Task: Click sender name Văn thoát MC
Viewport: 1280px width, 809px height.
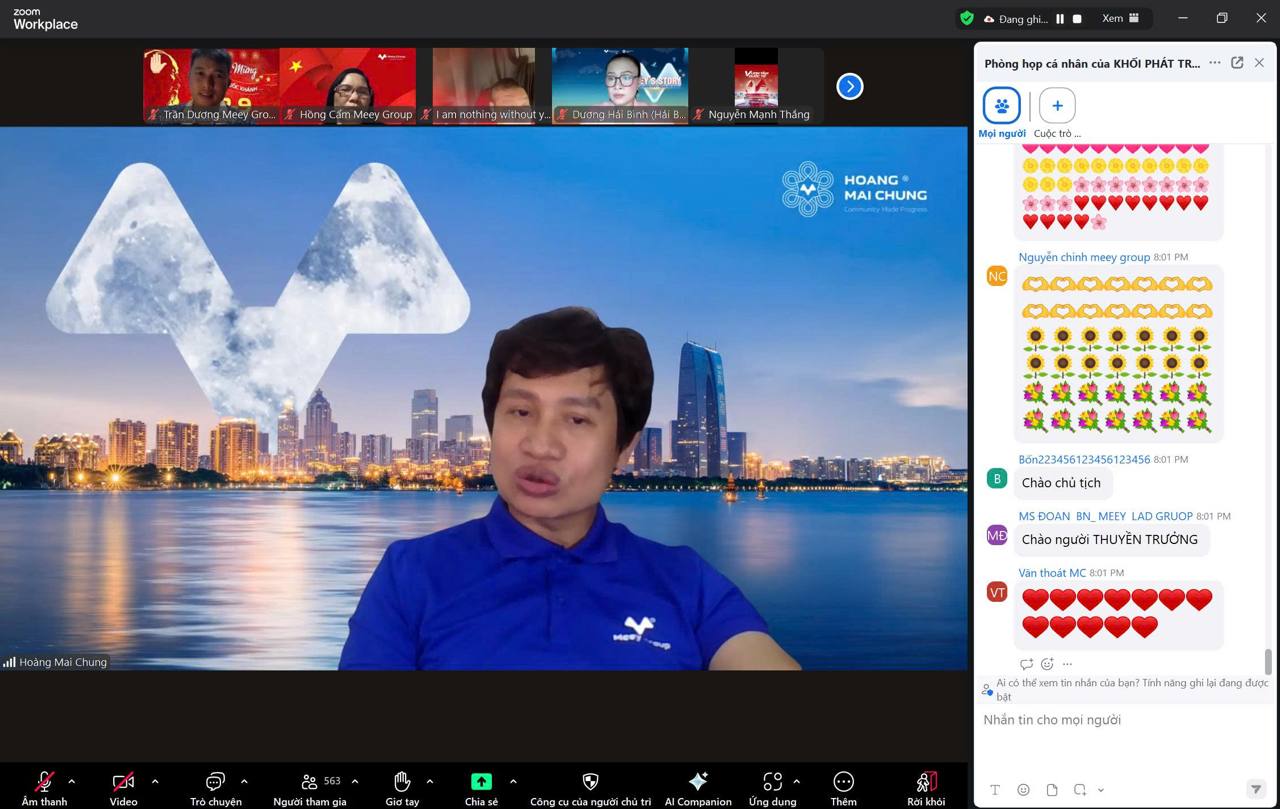Action: pos(1052,573)
